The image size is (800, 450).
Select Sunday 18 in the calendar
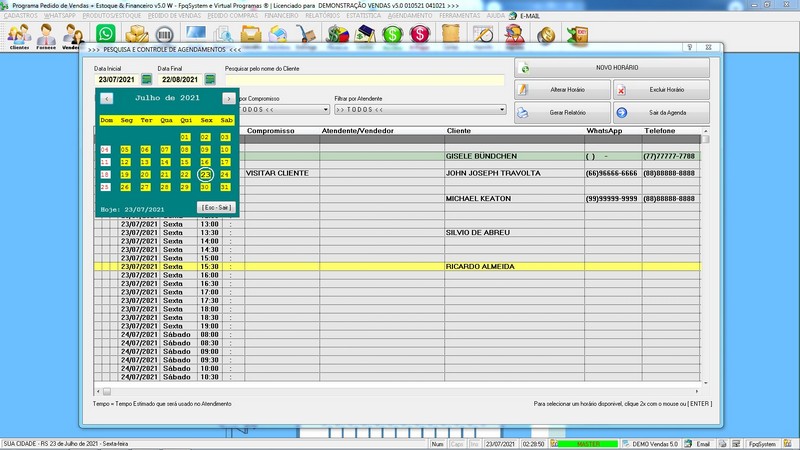coord(105,174)
